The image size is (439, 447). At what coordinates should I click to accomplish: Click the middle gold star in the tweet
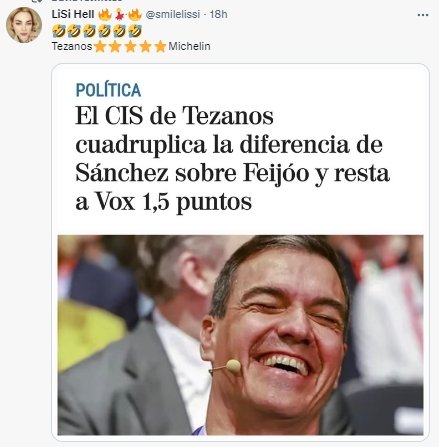[130, 46]
